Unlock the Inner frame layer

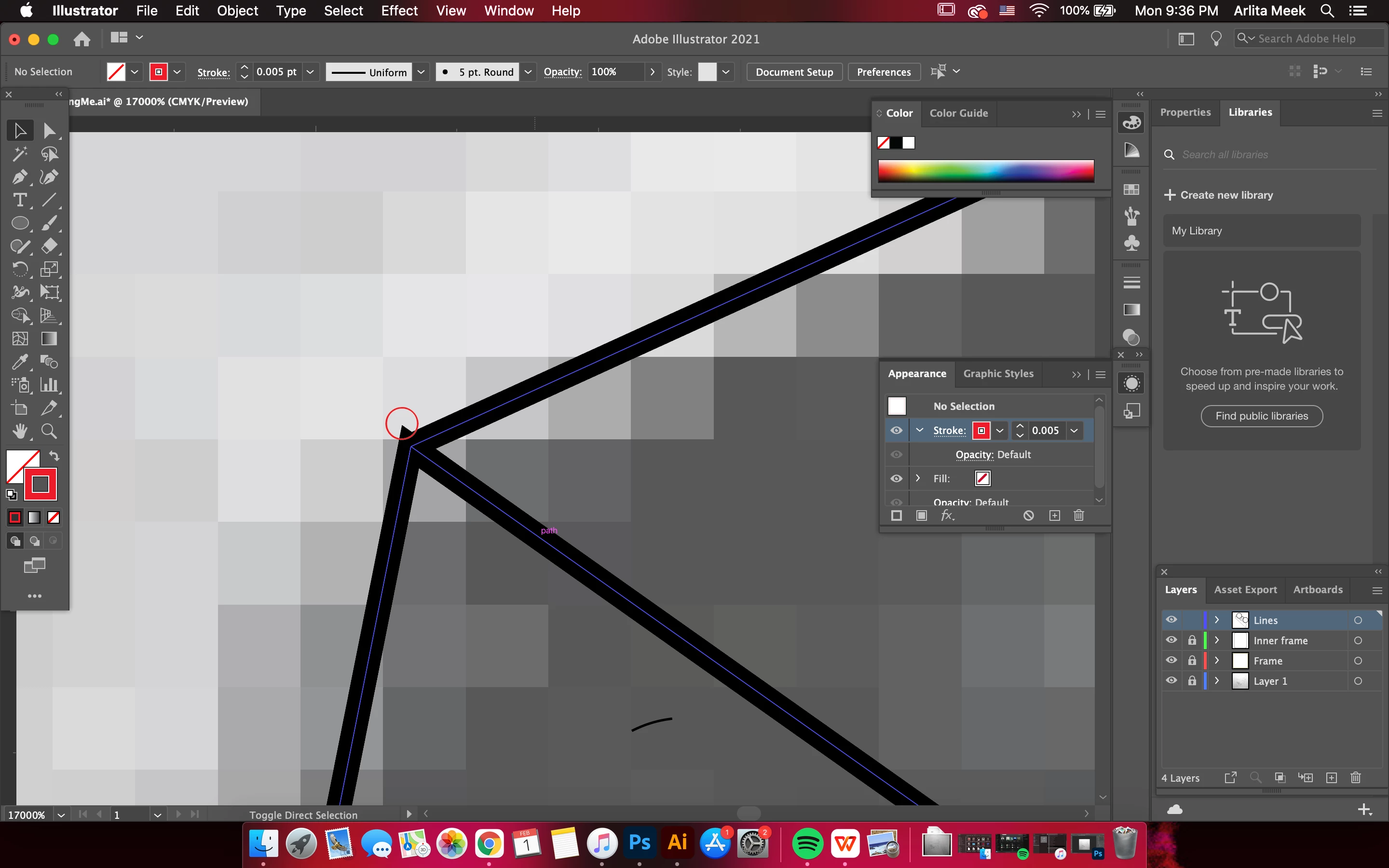tap(1192, 640)
